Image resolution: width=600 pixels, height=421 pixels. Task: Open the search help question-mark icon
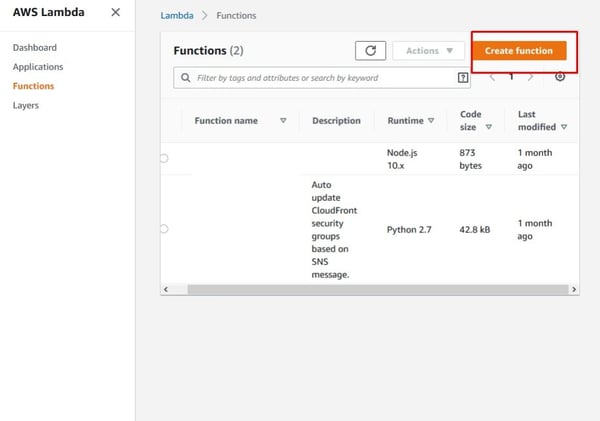[x=463, y=78]
